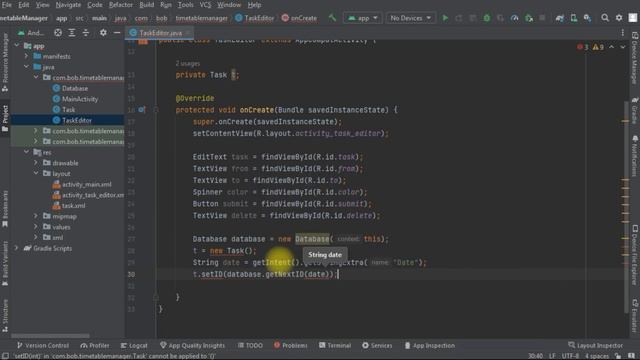Screen dimensions: 640x360
Task: Collapse the app module node
Action: 17,46
